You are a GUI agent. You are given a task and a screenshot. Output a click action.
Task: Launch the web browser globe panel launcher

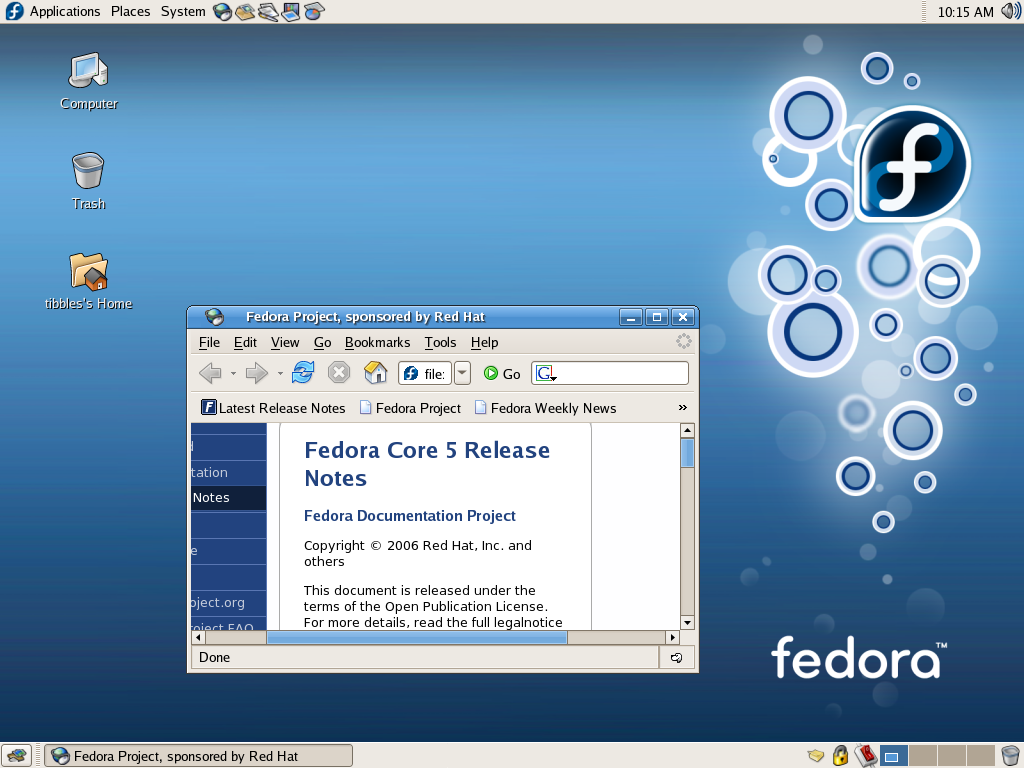coord(223,12)
